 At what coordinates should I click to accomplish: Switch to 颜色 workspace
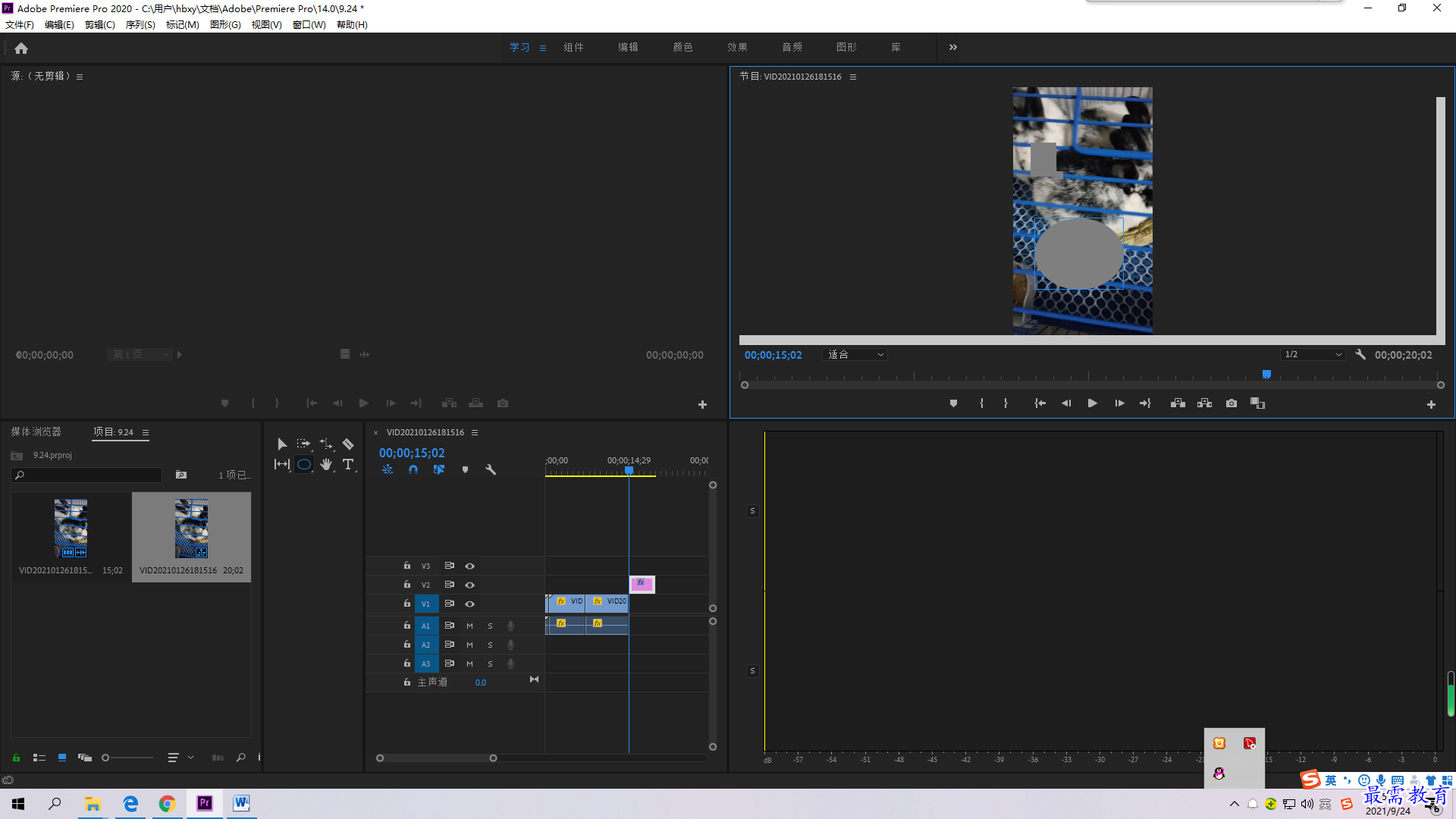click(682, 47)
